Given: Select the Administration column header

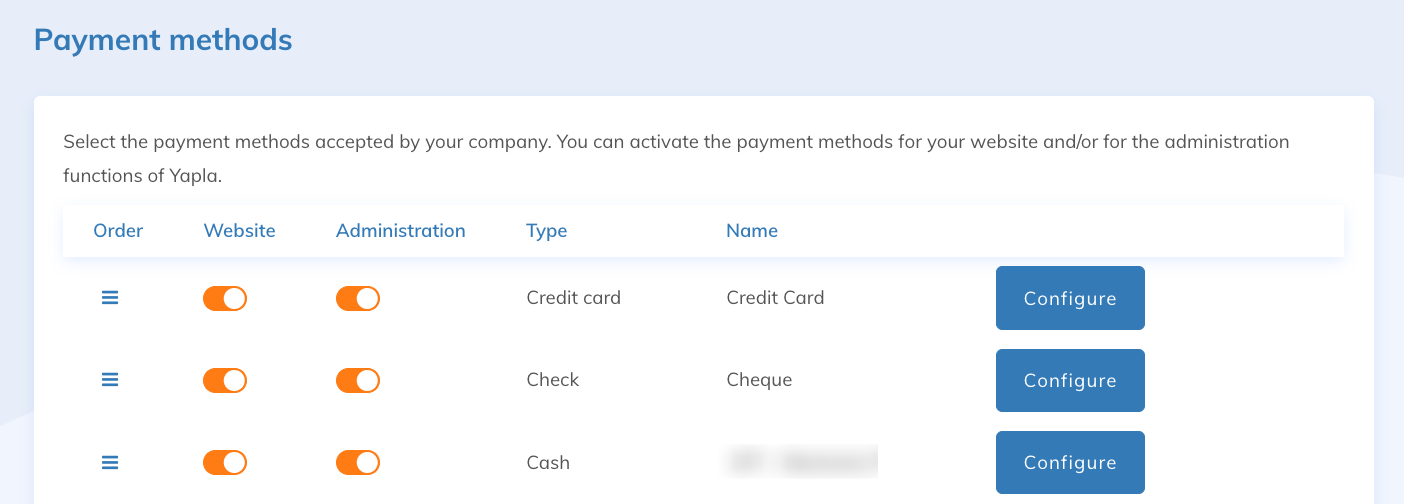Looking at the screenshot, I should pyautogui.click(x=400, y=231).
